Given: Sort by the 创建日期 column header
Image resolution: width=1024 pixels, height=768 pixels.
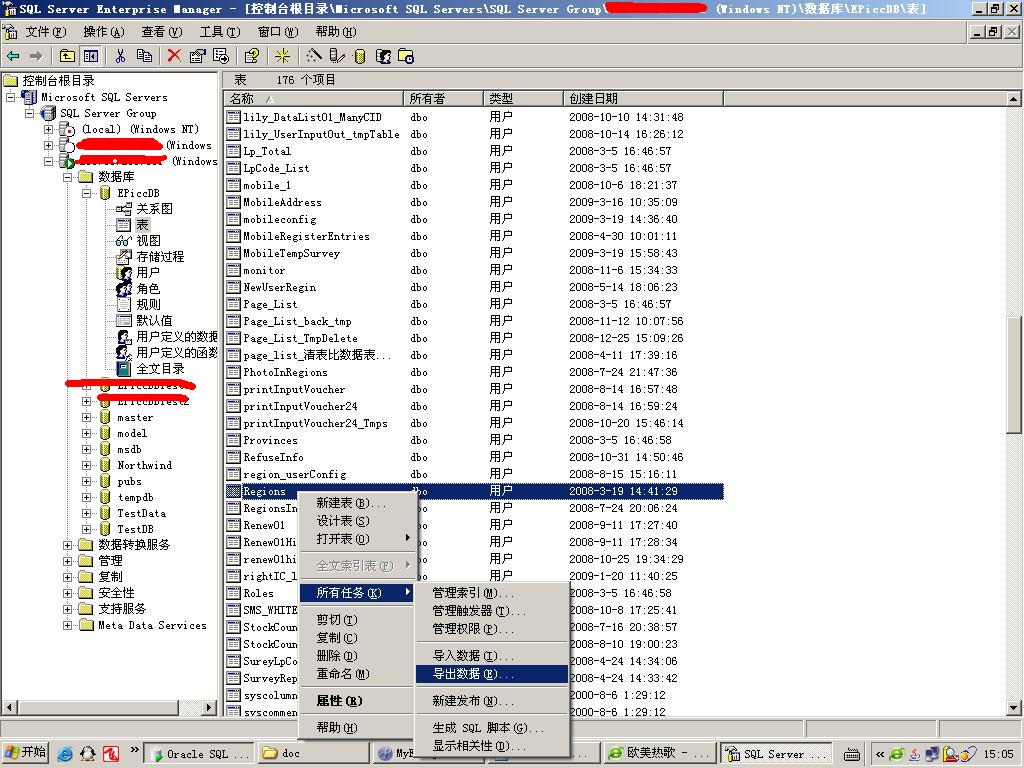Looking at the screenshot, I should coord(643,99).
